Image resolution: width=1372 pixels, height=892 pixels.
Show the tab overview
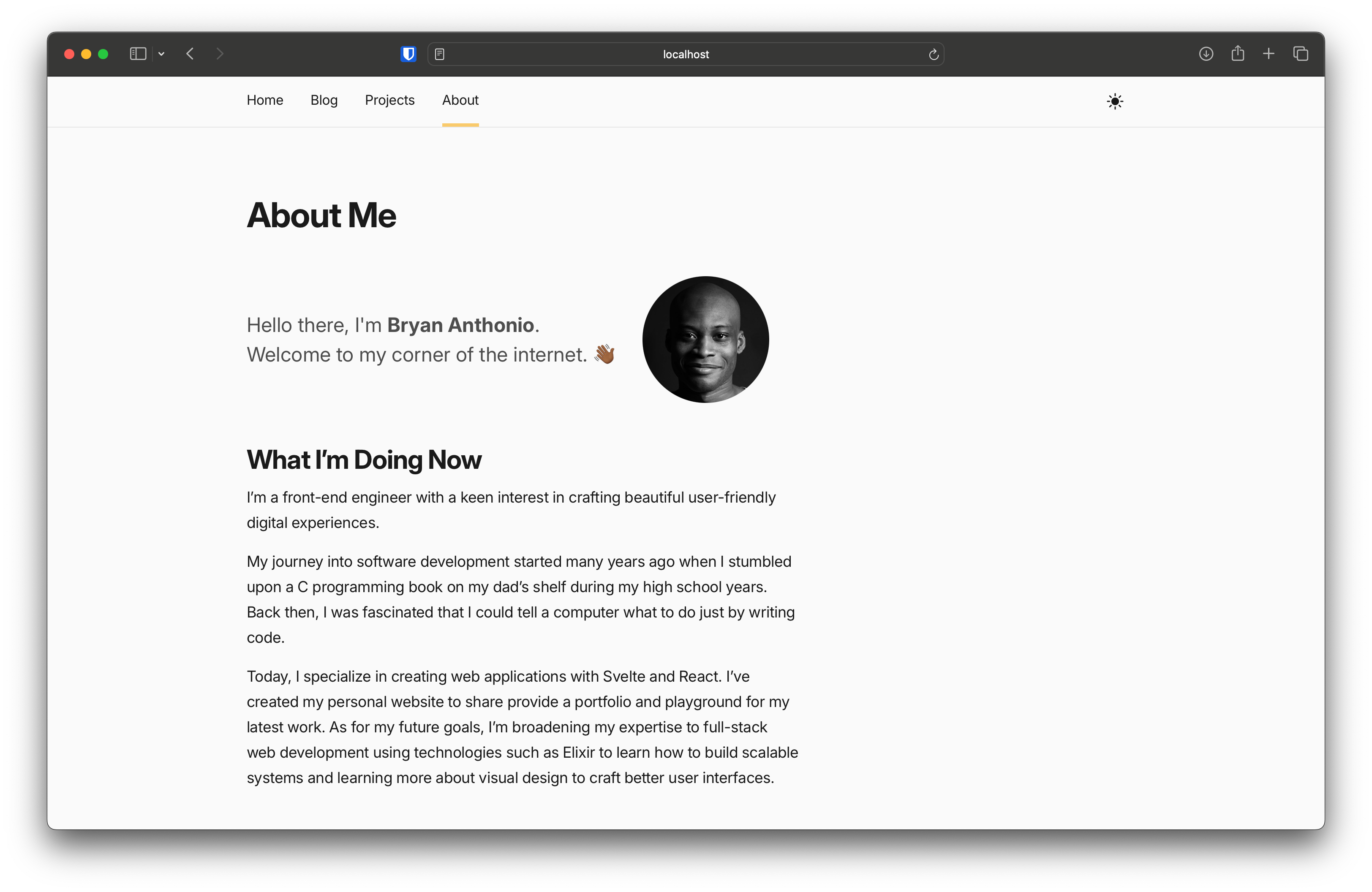tap(1301, 54)
